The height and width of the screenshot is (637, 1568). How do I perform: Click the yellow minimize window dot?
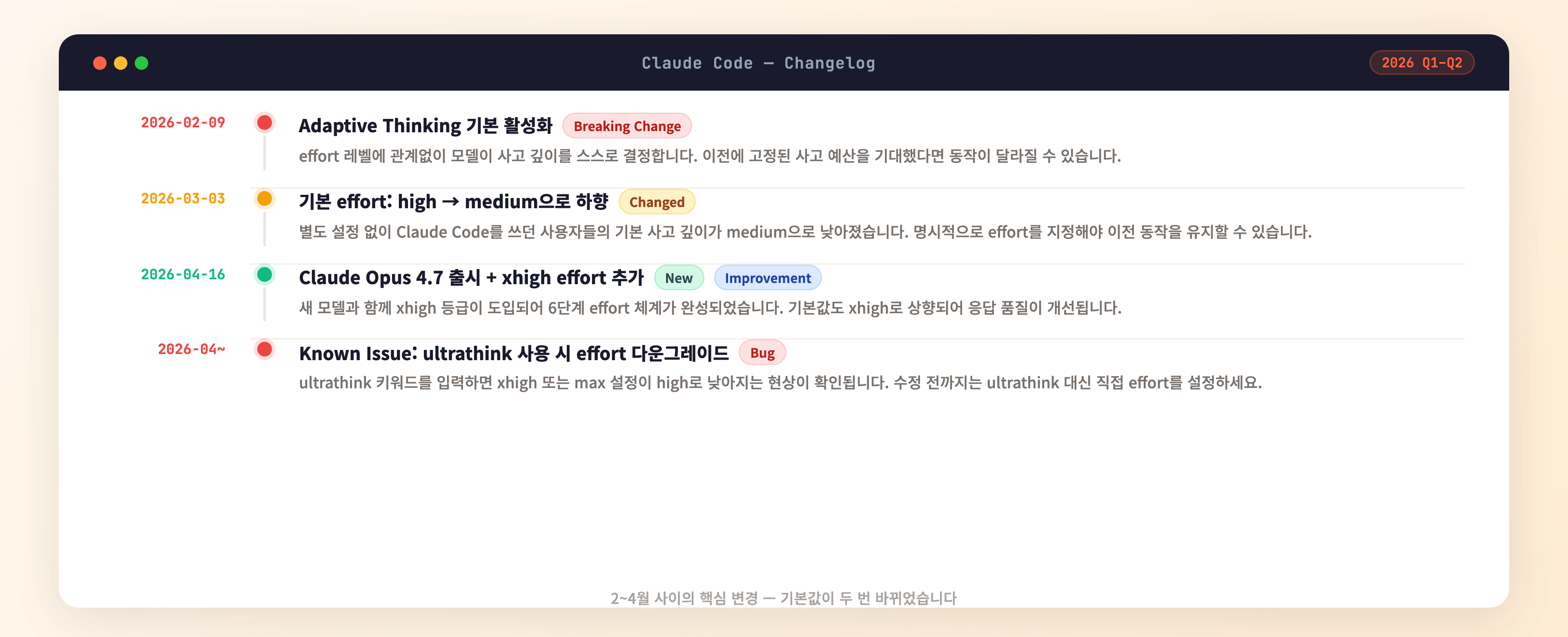click(120, 63)
